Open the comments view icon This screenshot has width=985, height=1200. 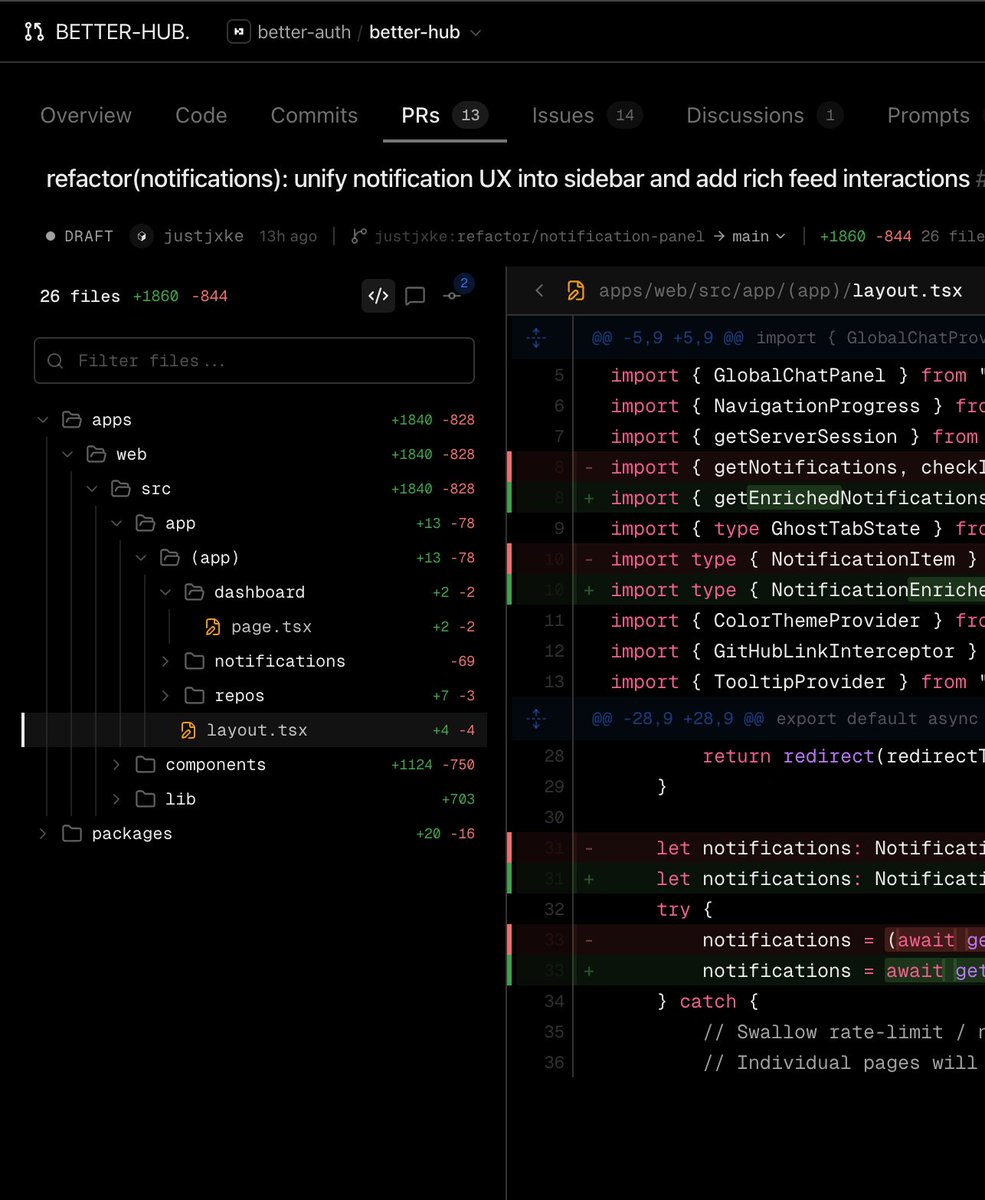415,296
